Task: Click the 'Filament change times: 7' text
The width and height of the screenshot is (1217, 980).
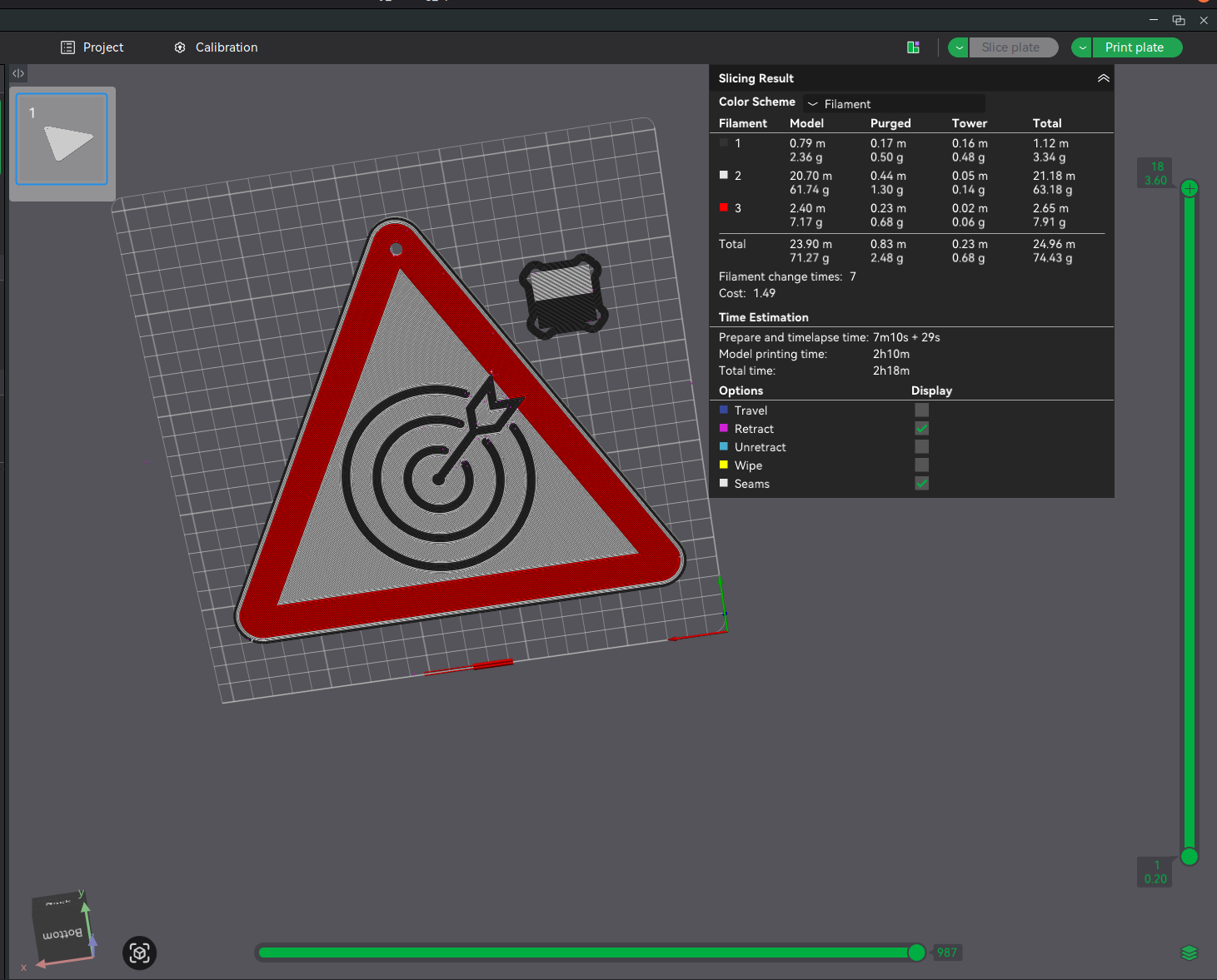Action: (x=787, y=276)
